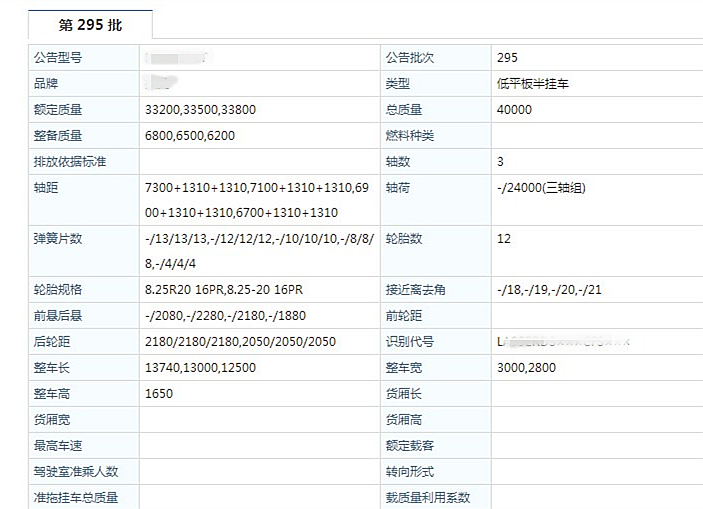Click the 整车宽 value 3000,2800
The image size is (703, 509).
[525, 368]
